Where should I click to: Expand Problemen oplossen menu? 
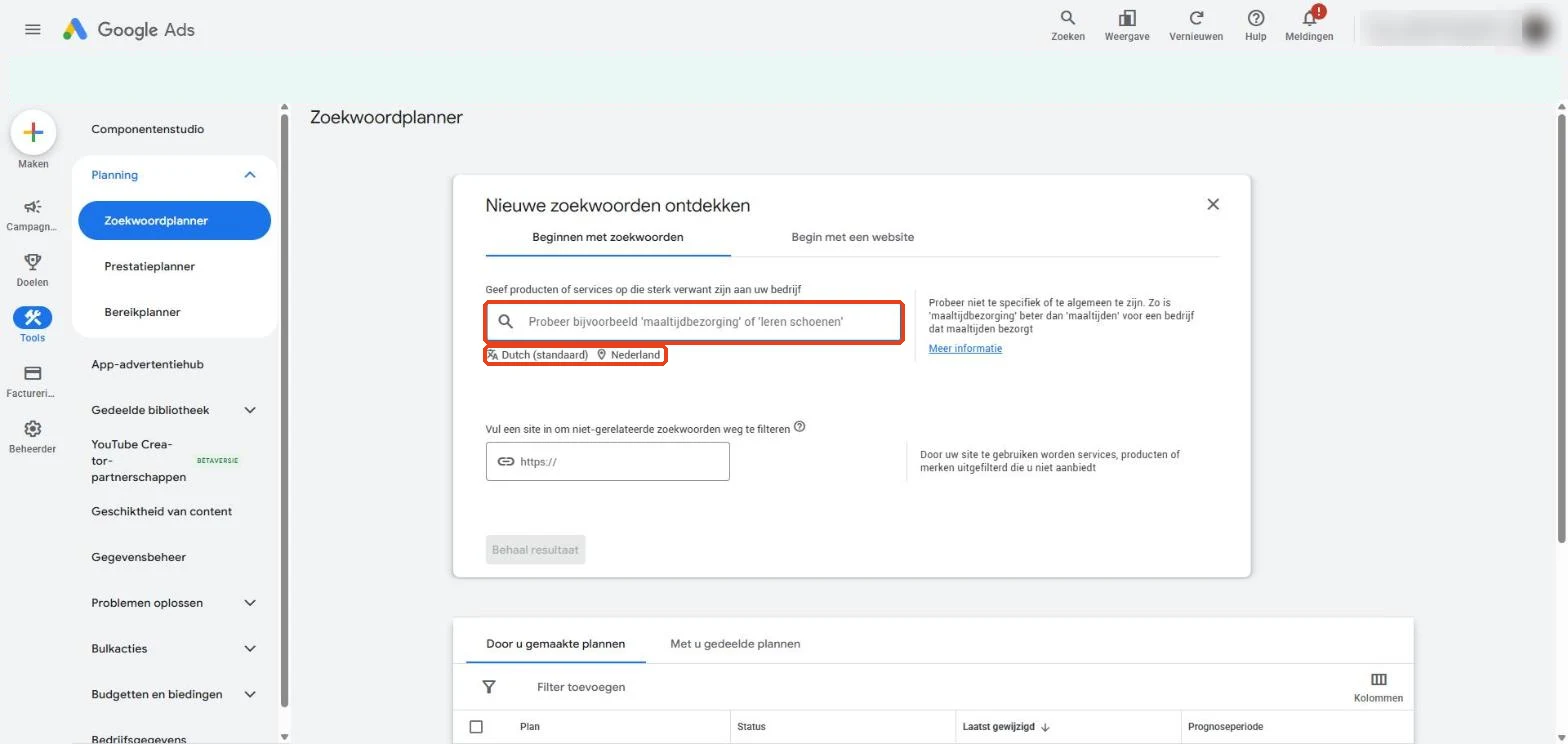coord(250,603)
